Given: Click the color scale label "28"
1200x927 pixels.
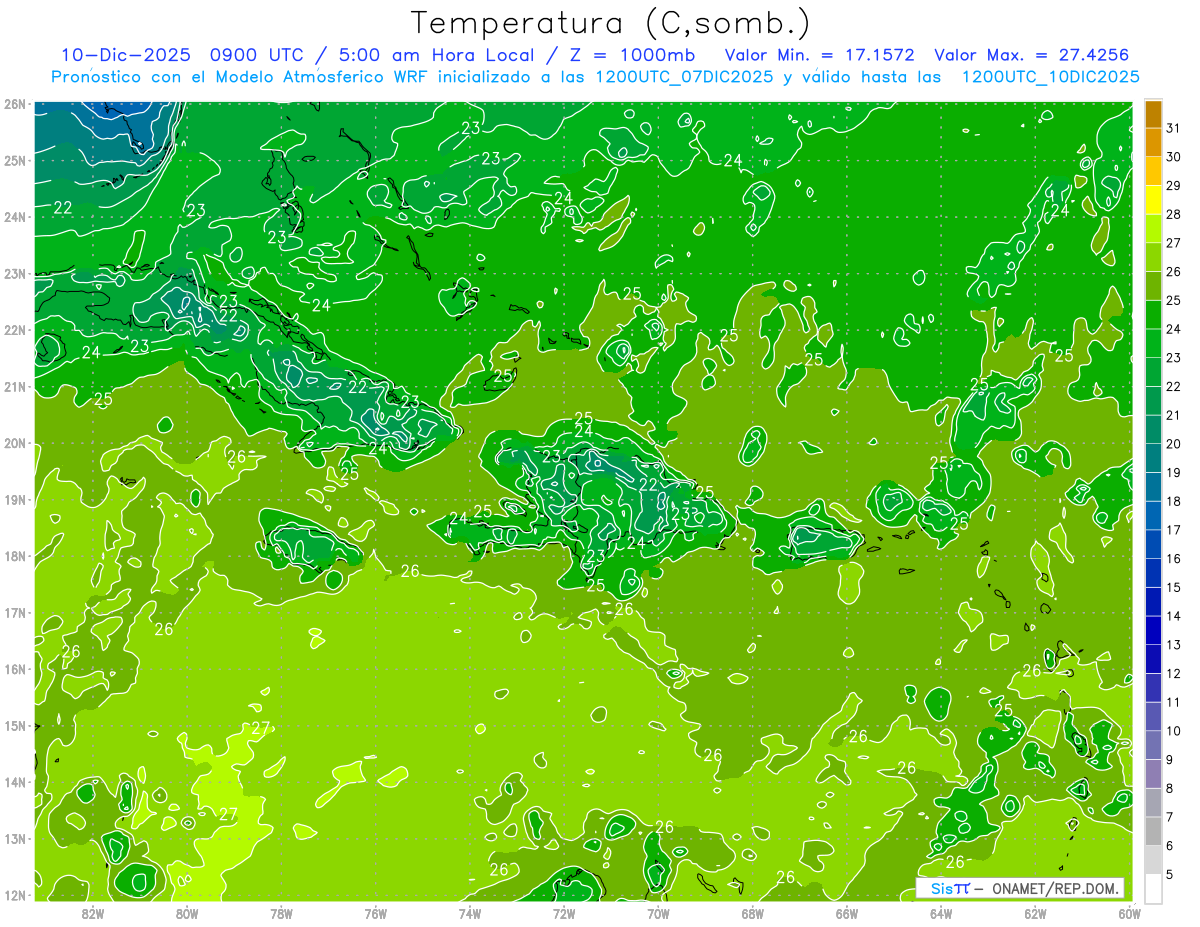Looking at the screenshot, I should pos(1174,214).
